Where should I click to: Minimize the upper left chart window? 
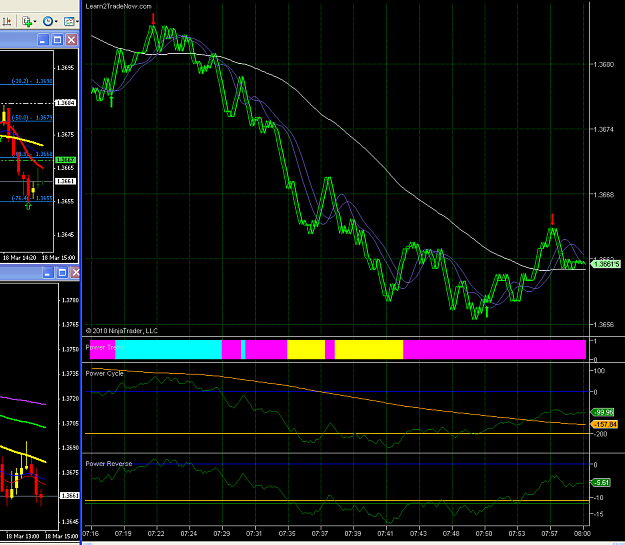point(43,40)
